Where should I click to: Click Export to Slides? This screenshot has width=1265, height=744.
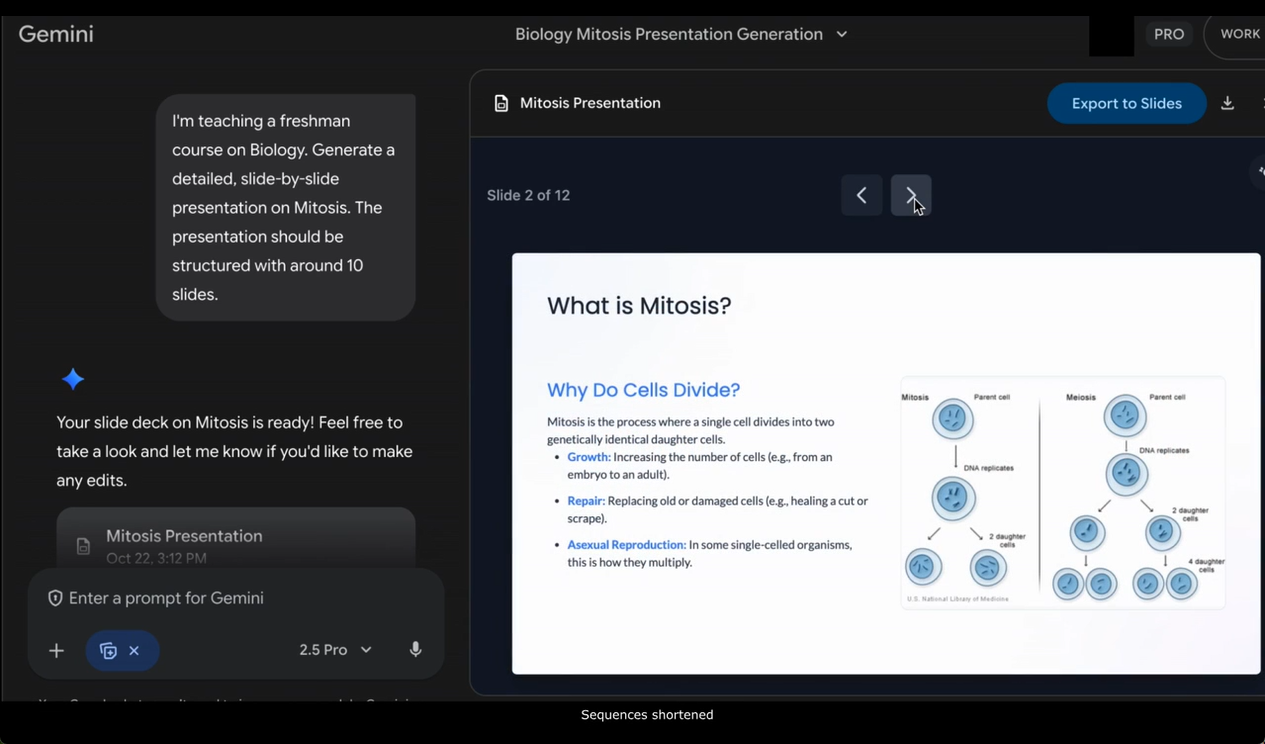tap(1126, 102)
